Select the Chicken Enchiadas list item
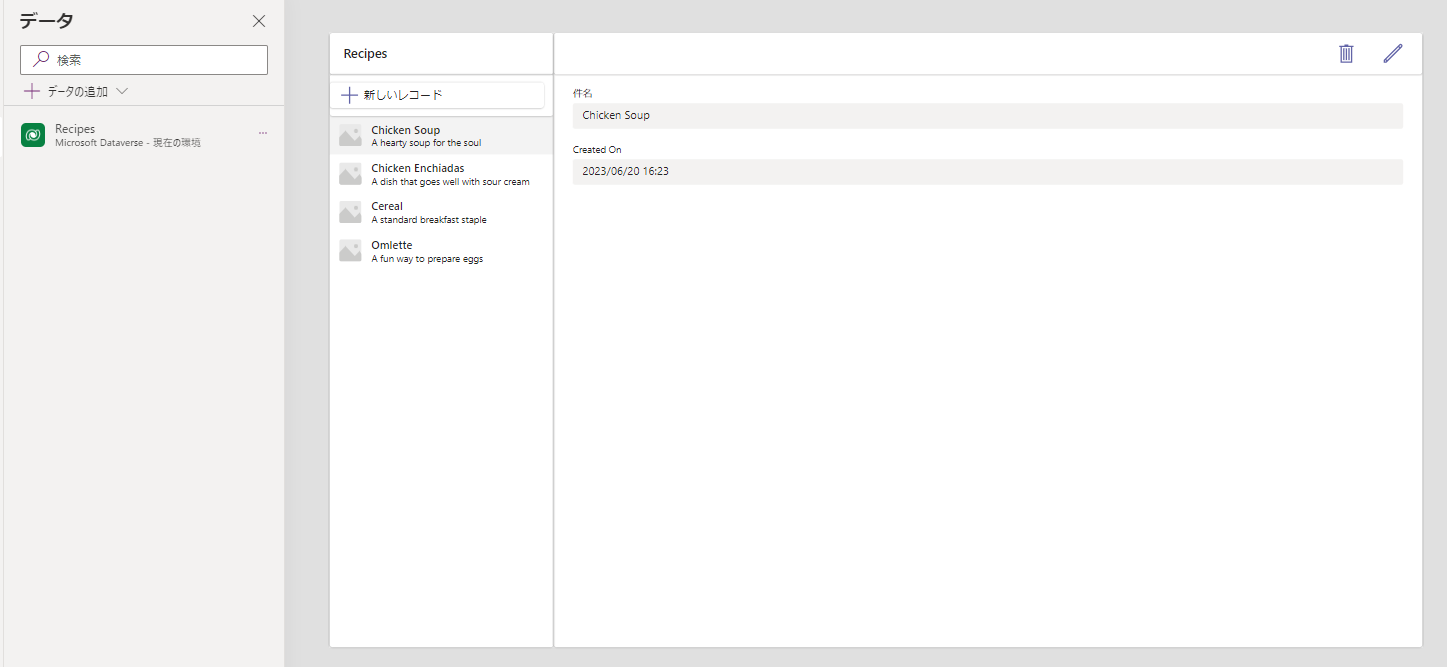 [441, 174]
